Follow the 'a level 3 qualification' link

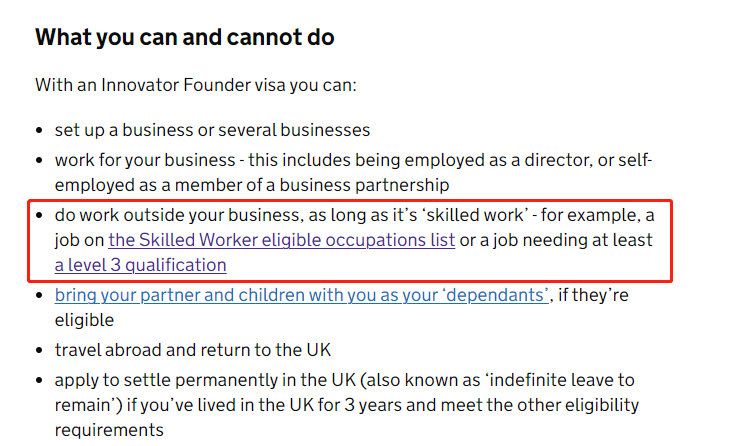140,265
